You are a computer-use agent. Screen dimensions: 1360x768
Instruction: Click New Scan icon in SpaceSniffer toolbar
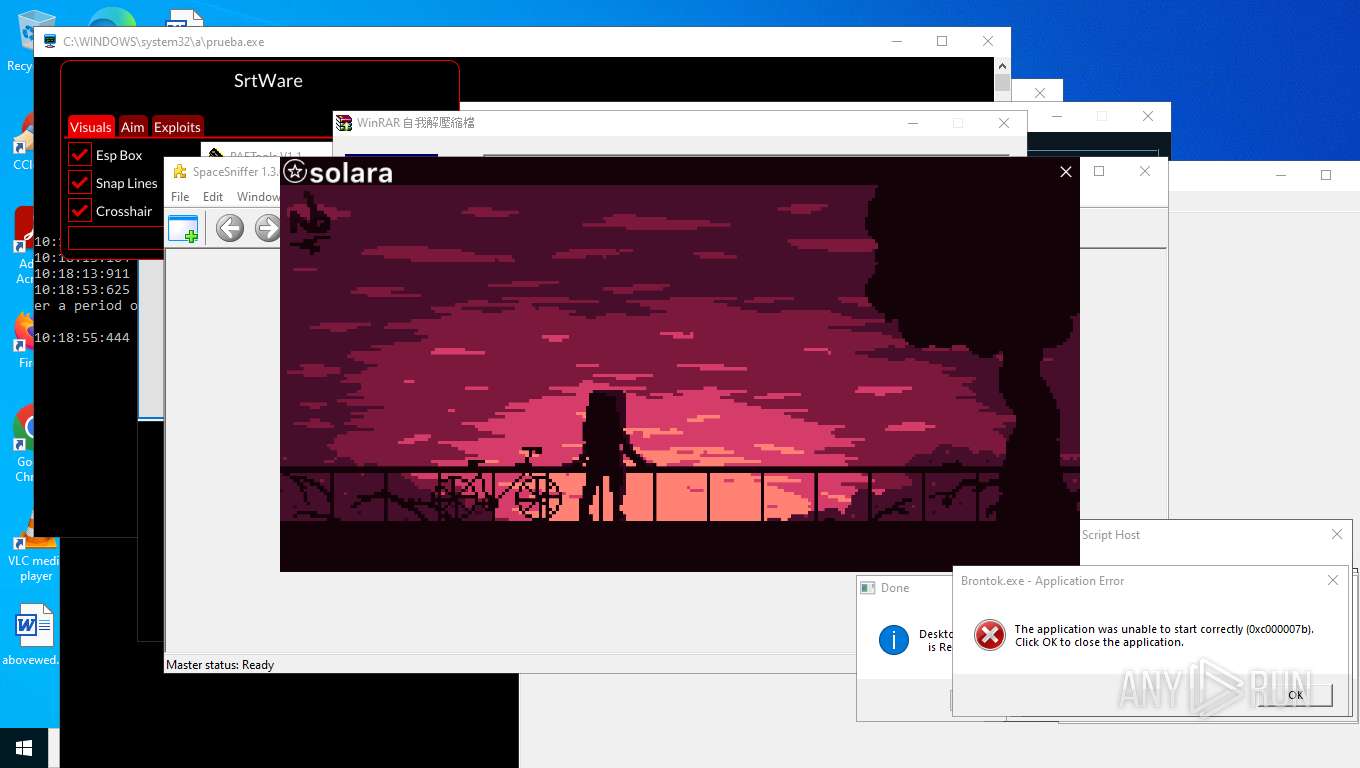pyautogui.click(x=183, y=229)
